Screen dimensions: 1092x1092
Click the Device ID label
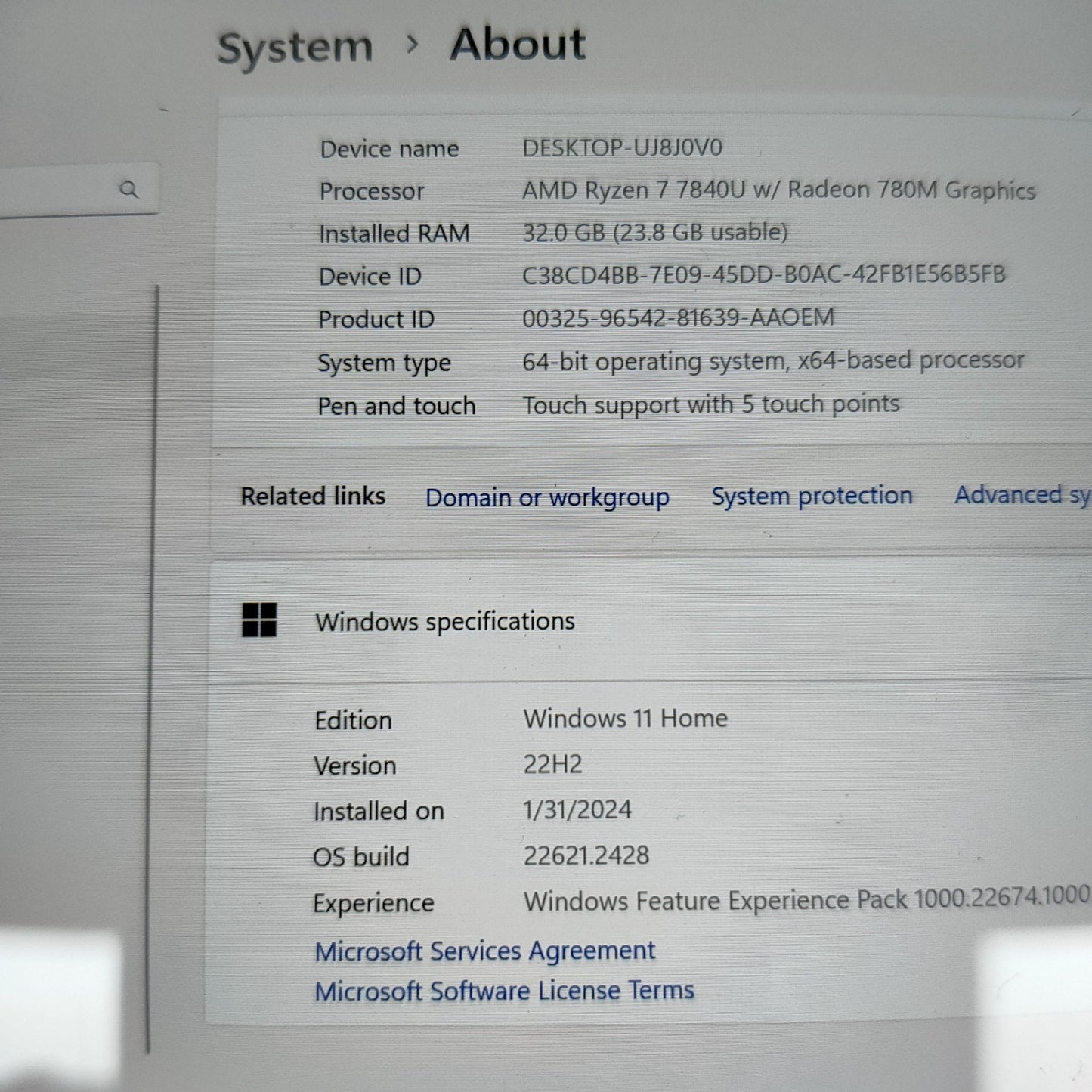[x=370, y=277]
